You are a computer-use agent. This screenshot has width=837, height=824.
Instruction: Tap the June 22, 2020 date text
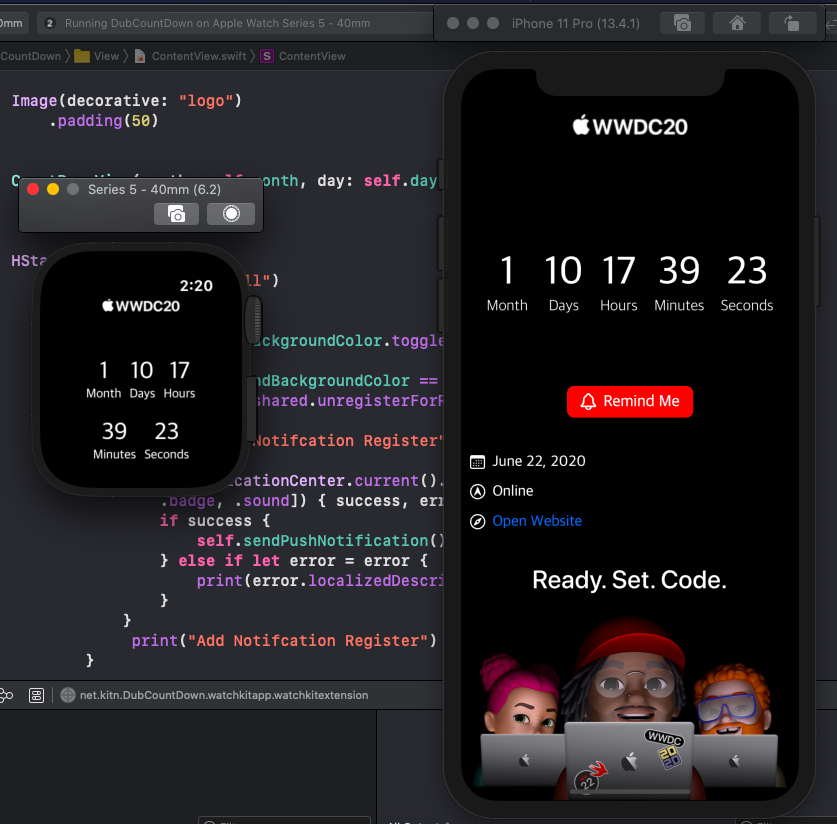[539, 461]
